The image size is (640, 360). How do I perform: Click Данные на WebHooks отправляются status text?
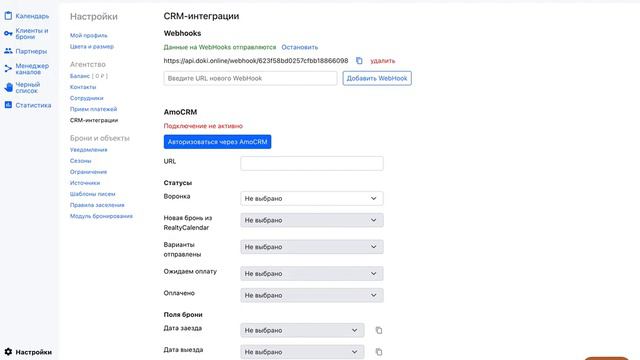pos(220,47)
